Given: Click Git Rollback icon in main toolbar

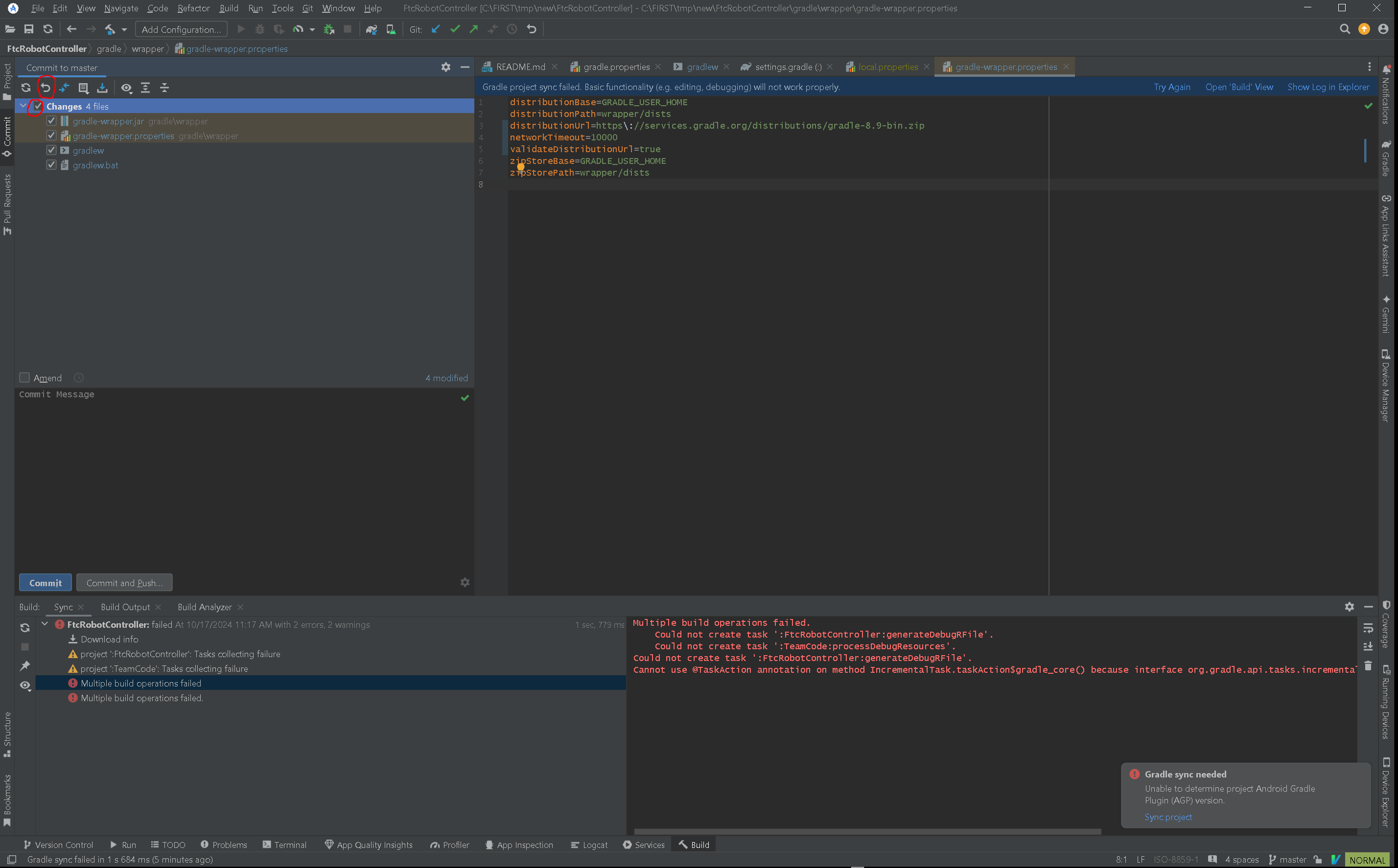Looking at the screenshot, I should point(532,29).
